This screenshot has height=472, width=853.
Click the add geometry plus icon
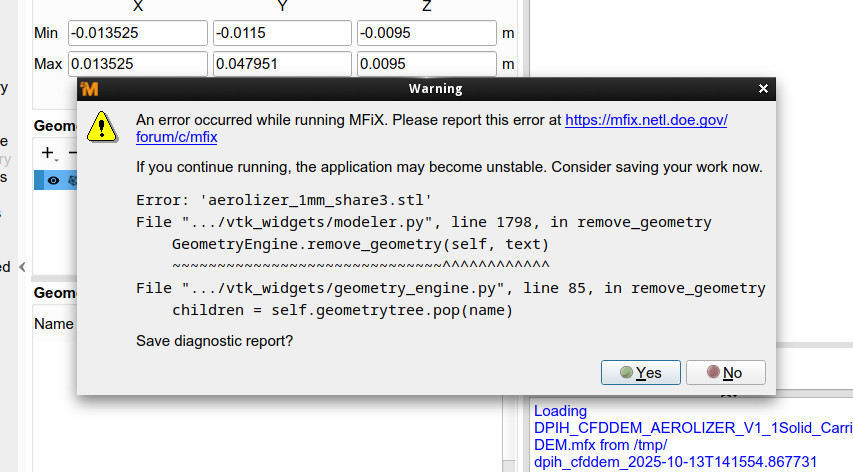(47, 153)
